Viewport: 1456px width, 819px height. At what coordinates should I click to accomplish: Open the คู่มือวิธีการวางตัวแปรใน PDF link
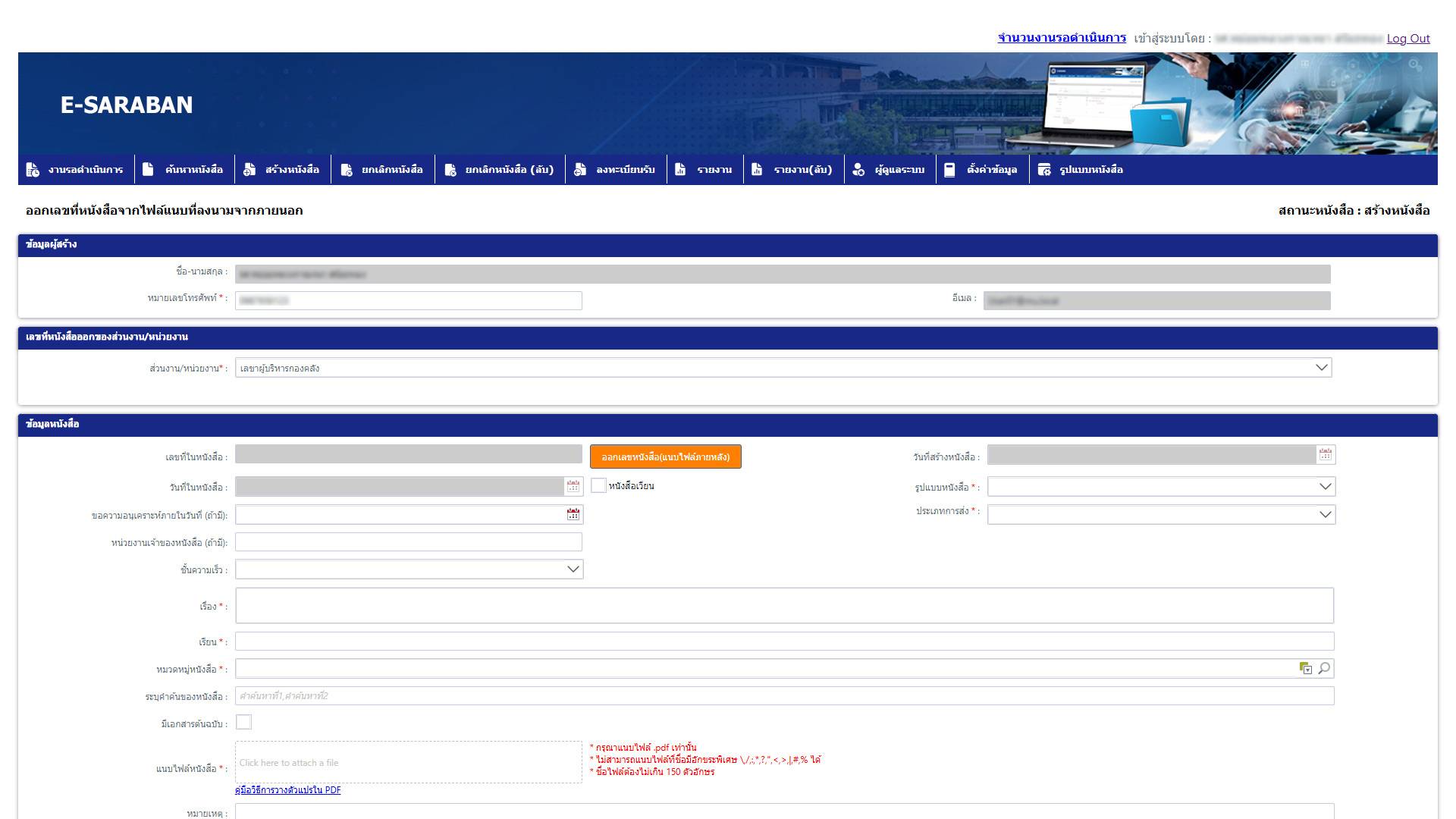(x=287, y=790)
